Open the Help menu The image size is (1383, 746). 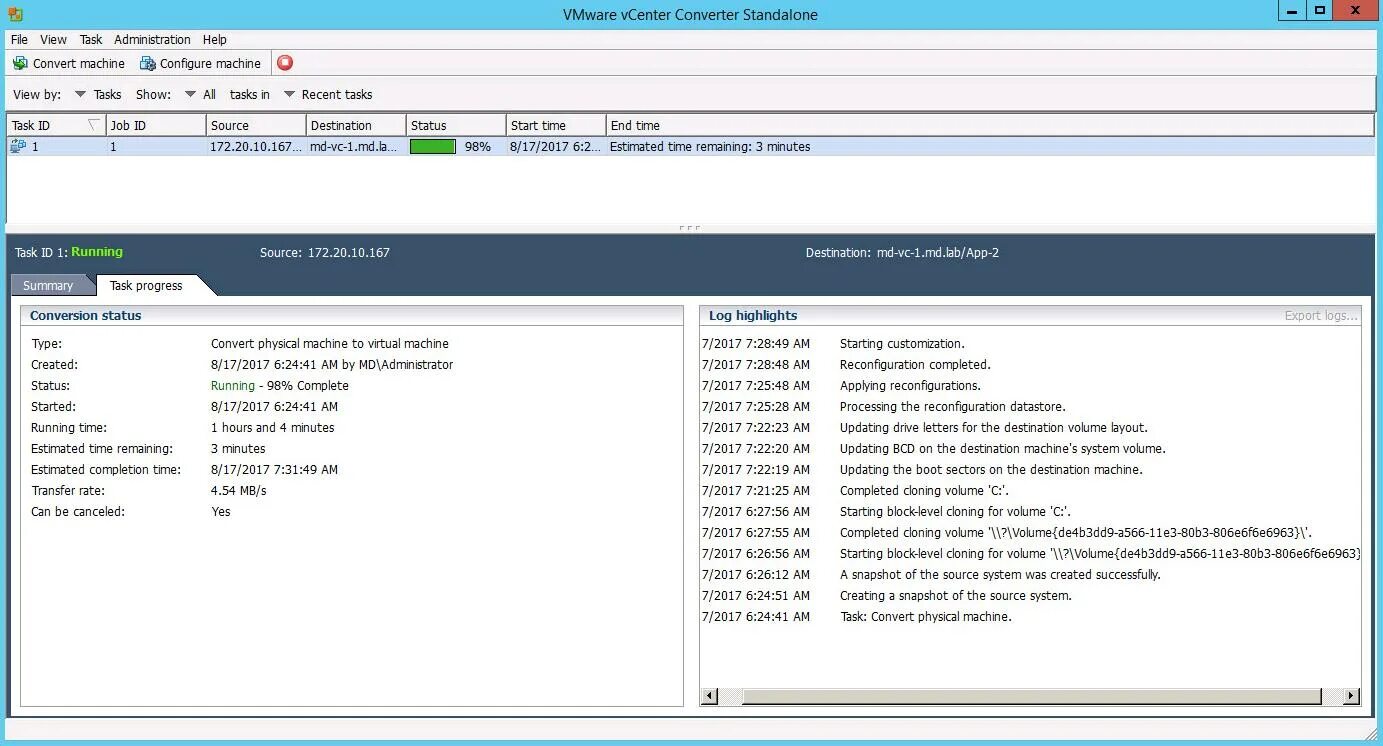215,40
